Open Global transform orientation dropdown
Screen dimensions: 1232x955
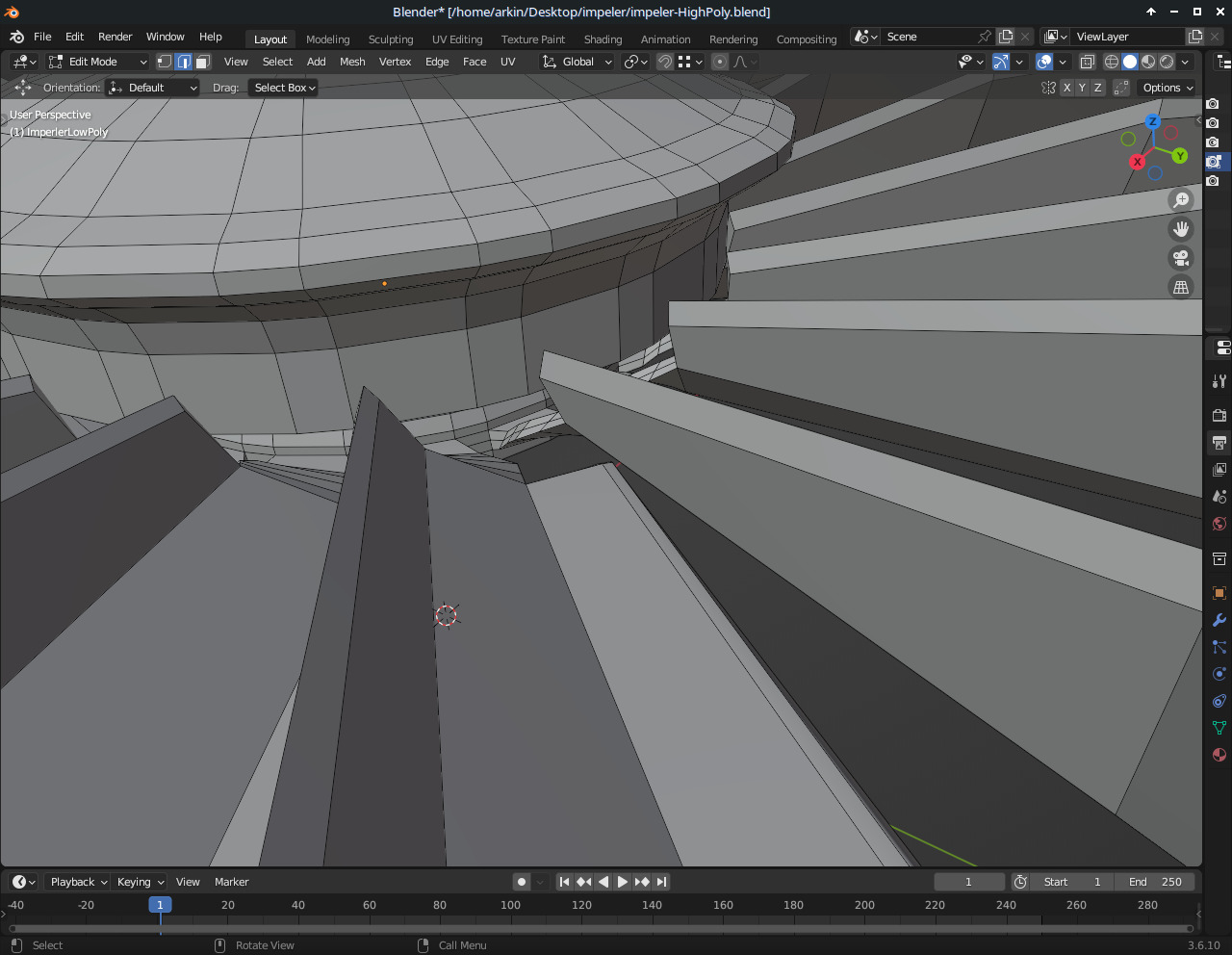(x=577, y=62)
